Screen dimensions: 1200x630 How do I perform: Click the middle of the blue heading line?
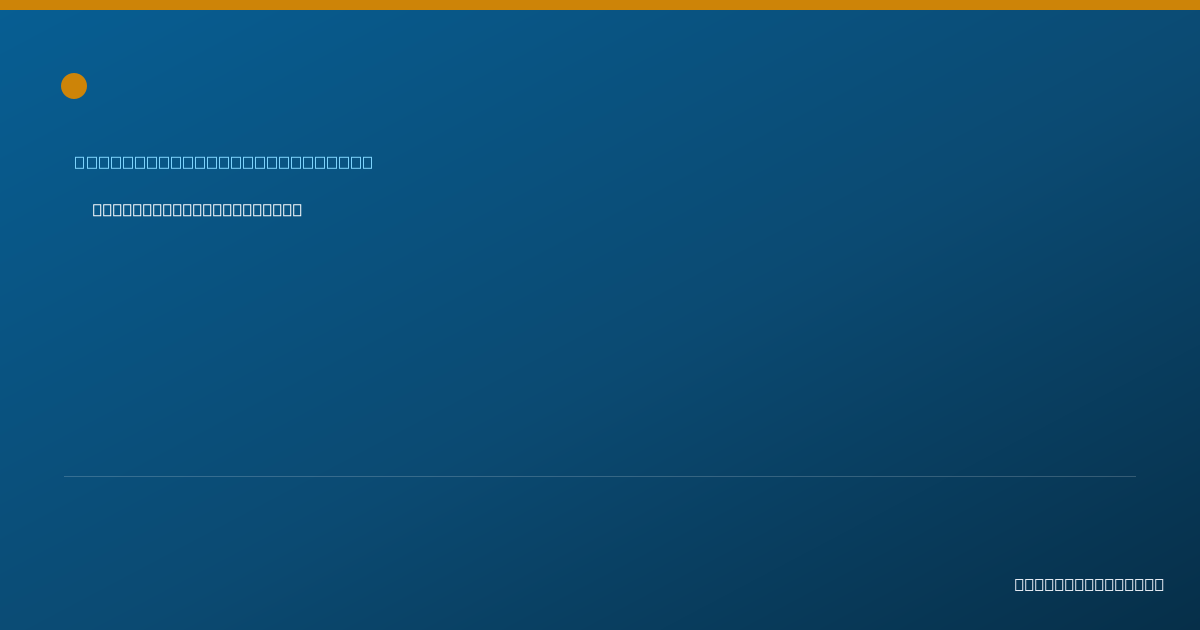tap(224, 162)
